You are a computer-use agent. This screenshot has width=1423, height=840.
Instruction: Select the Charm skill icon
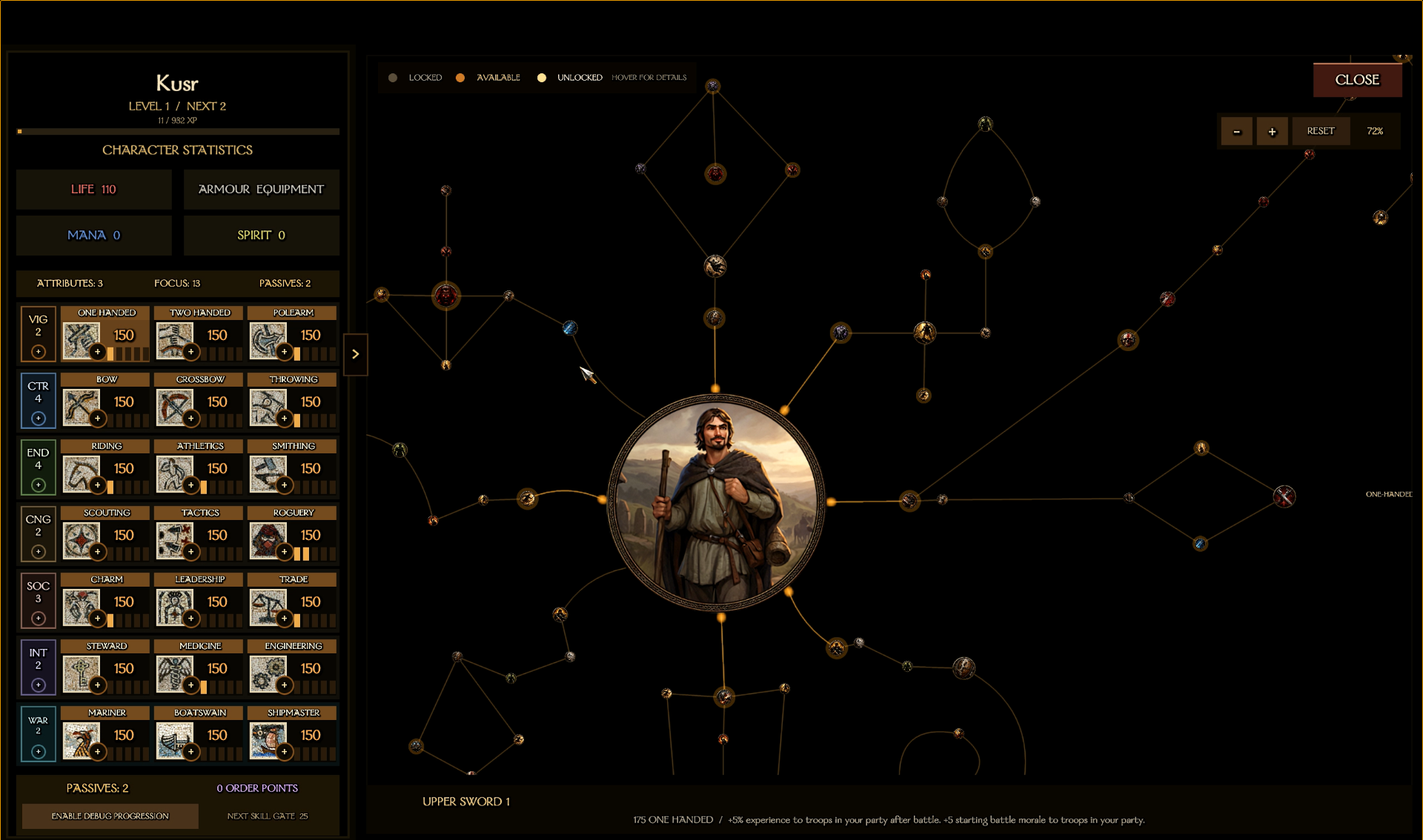[x=81, y=607]
